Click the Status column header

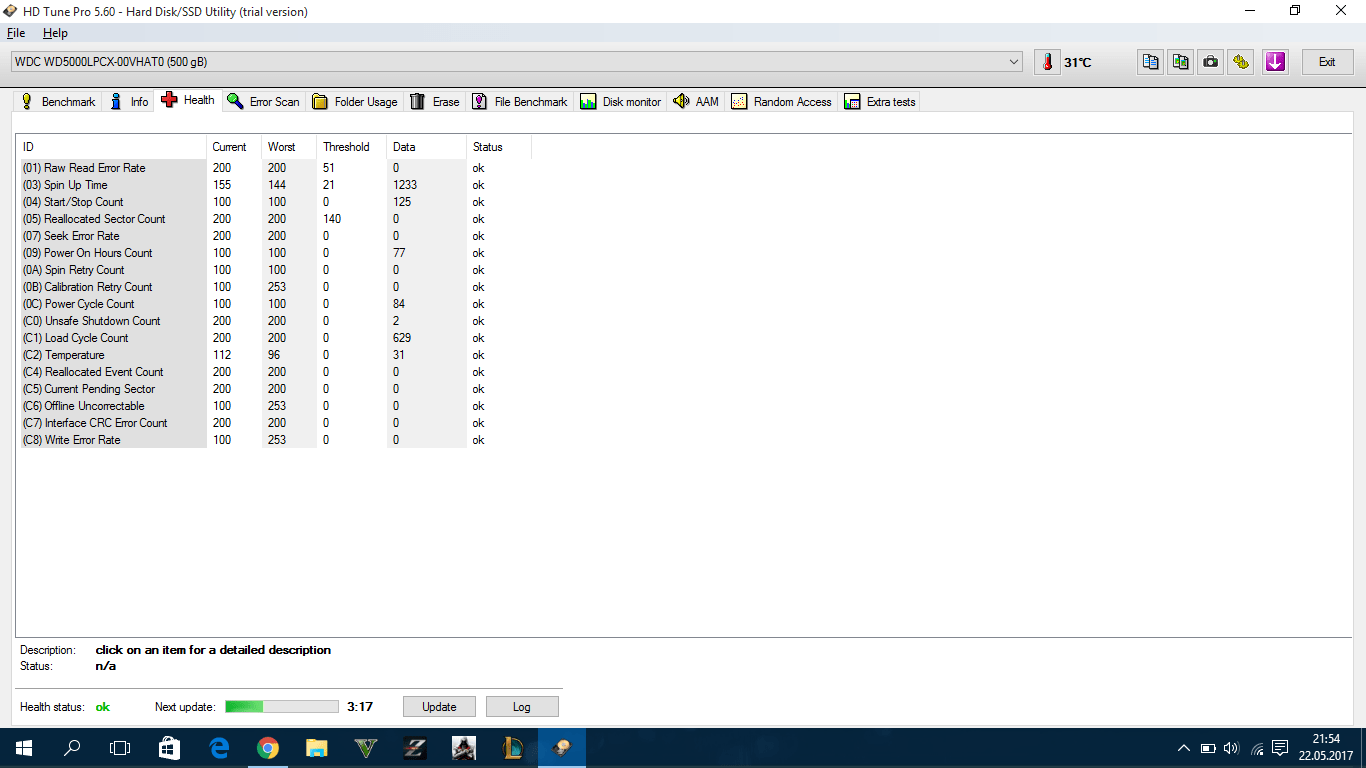tap(499, 147)
